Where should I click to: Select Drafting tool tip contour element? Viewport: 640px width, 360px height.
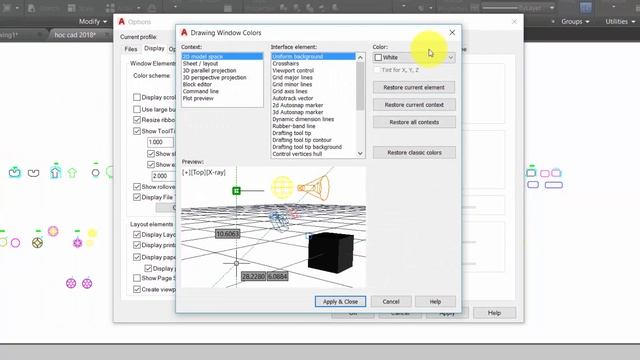point(313,140)
